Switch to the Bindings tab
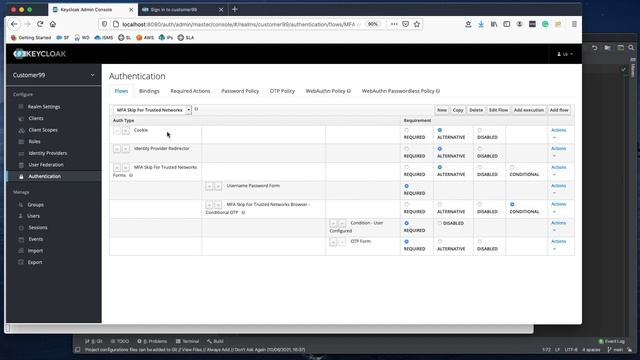The width and height of the screenshot is (640, 360). pyautogui.click(x=149, y=91)
